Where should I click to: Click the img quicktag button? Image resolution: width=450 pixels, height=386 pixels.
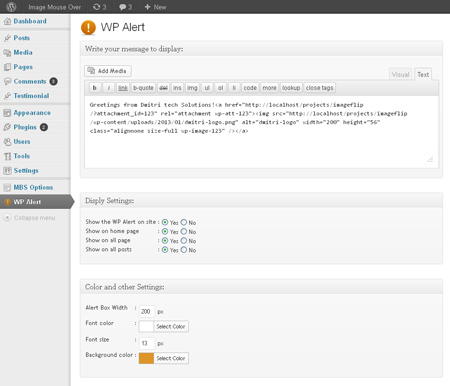[x=192, y=88]
